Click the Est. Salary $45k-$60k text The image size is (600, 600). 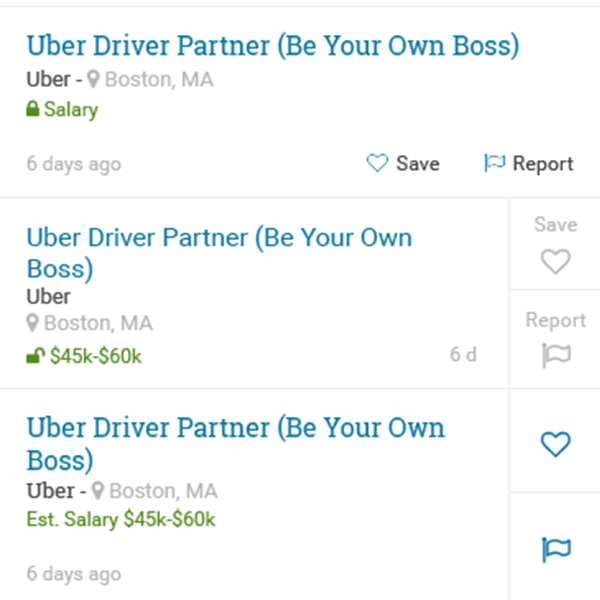pos(121,519)
